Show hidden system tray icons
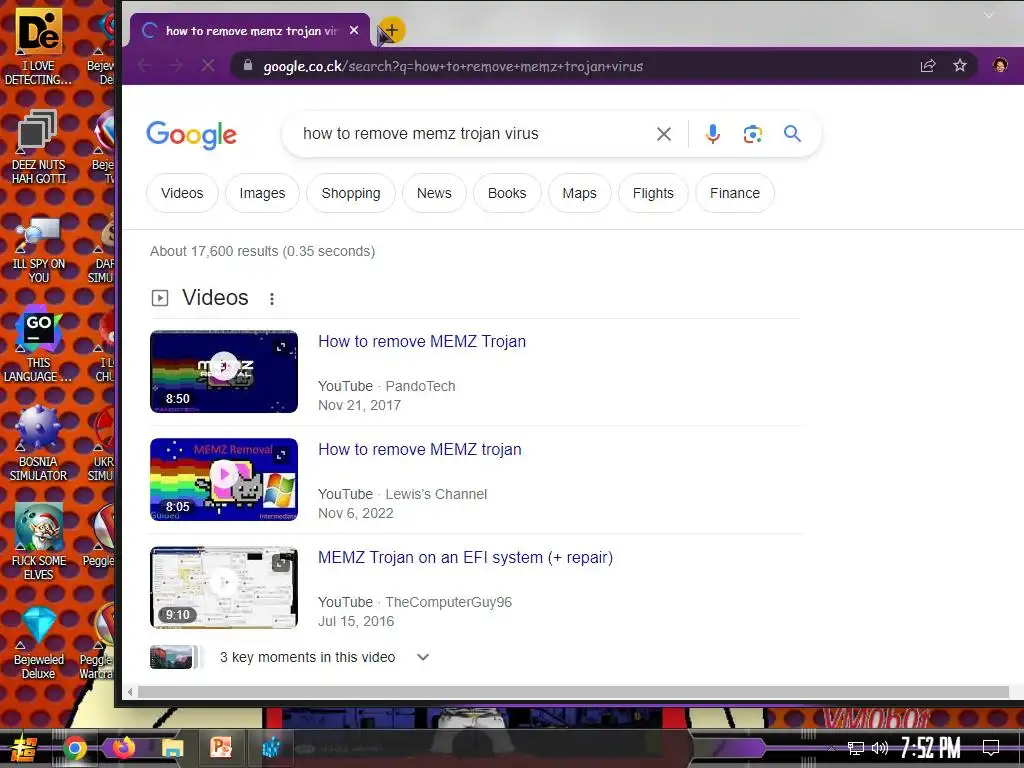 pos(831,748)
